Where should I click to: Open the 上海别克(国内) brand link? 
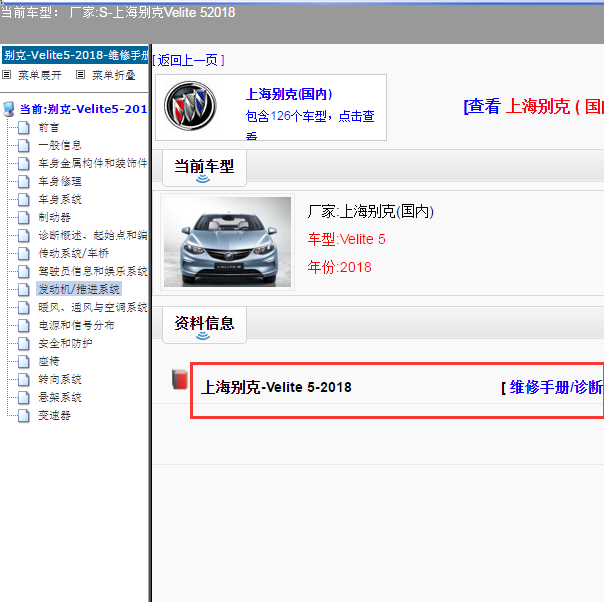click(289, 94)
